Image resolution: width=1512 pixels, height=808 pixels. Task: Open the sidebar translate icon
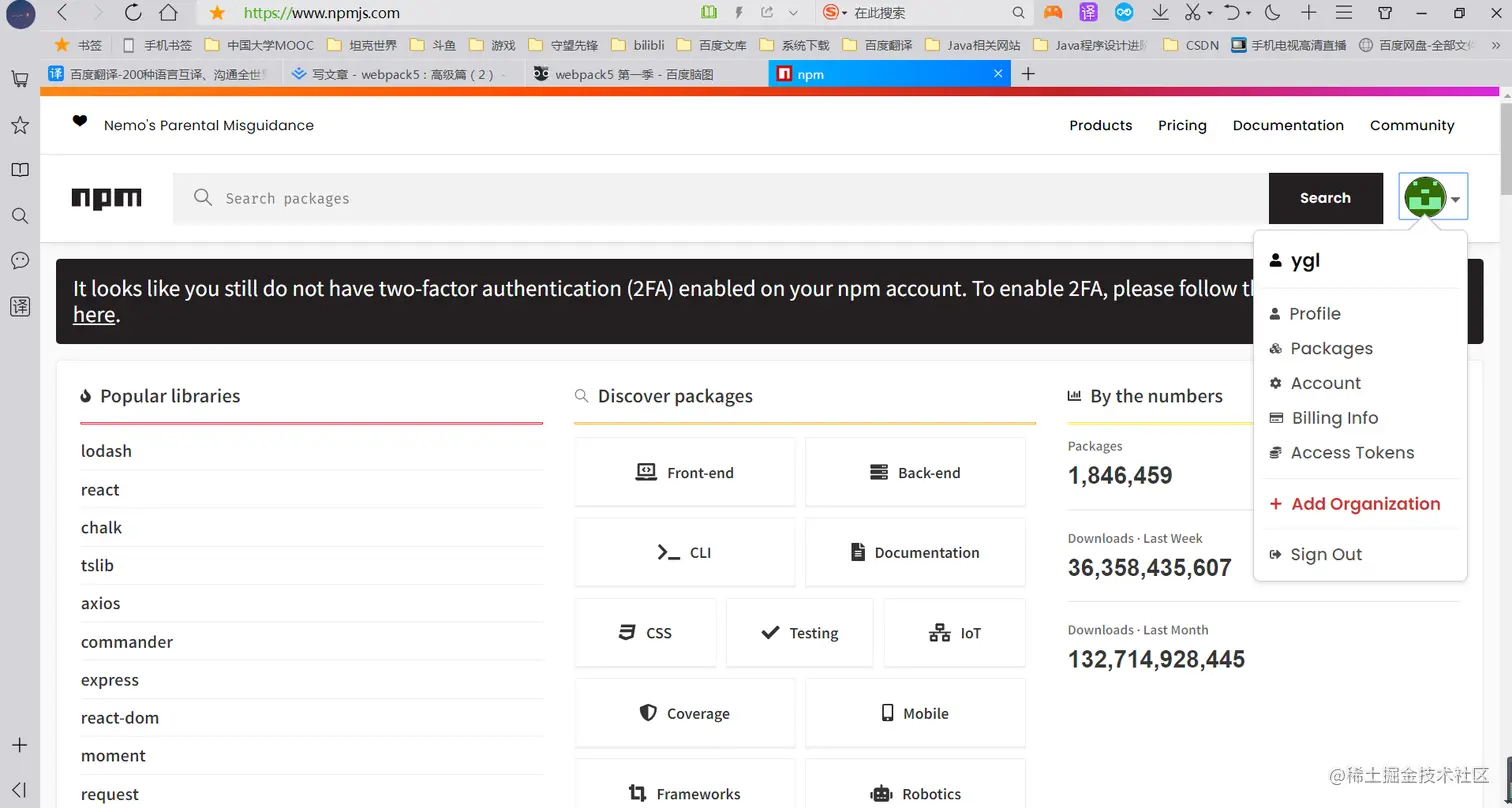click(19, 306)
